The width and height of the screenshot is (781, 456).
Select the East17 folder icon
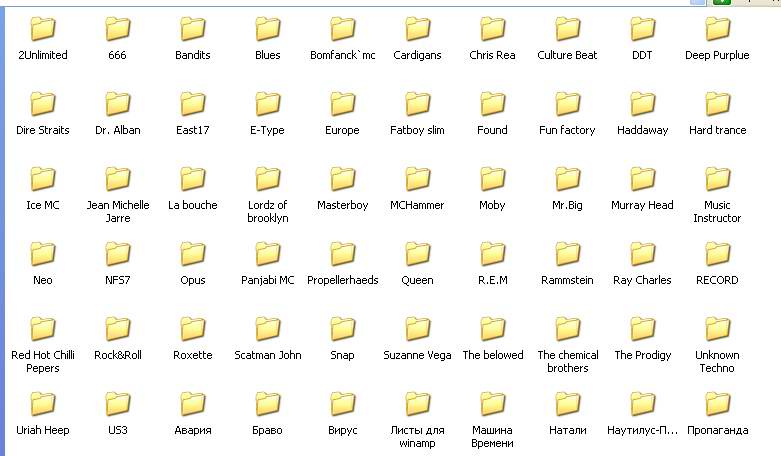click(x=193, y=104)
